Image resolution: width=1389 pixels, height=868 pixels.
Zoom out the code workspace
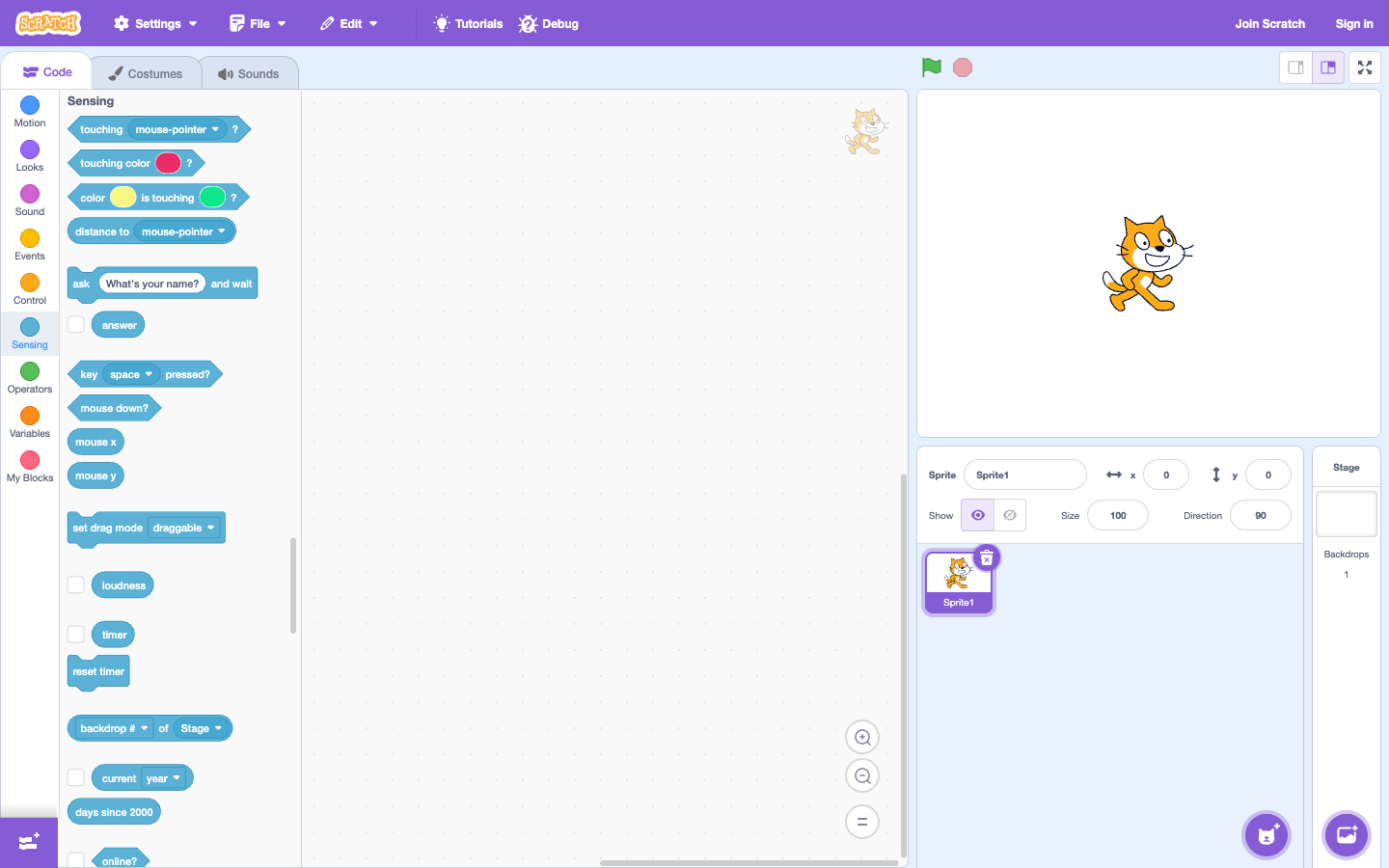click(x=862, y=775)
